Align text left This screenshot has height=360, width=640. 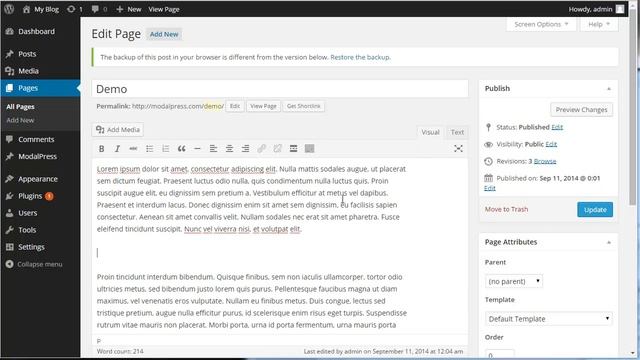(x=213, y=149)
